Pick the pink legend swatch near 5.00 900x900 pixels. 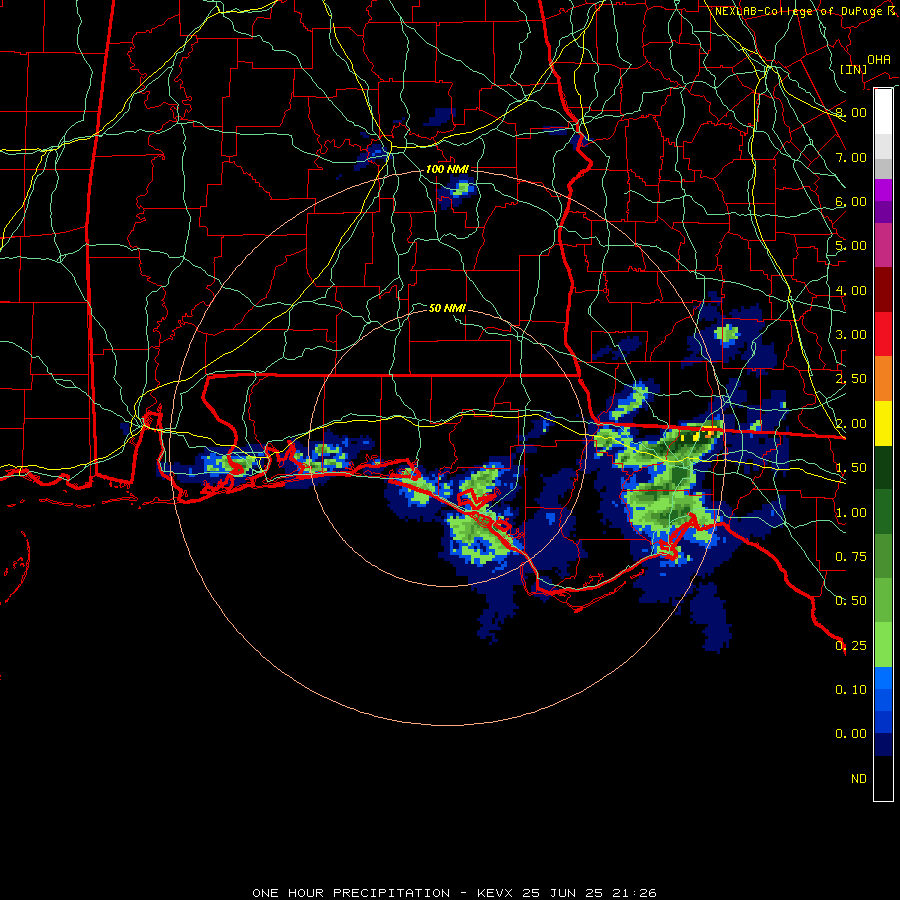pyautogui.click(x=883, y=245)
